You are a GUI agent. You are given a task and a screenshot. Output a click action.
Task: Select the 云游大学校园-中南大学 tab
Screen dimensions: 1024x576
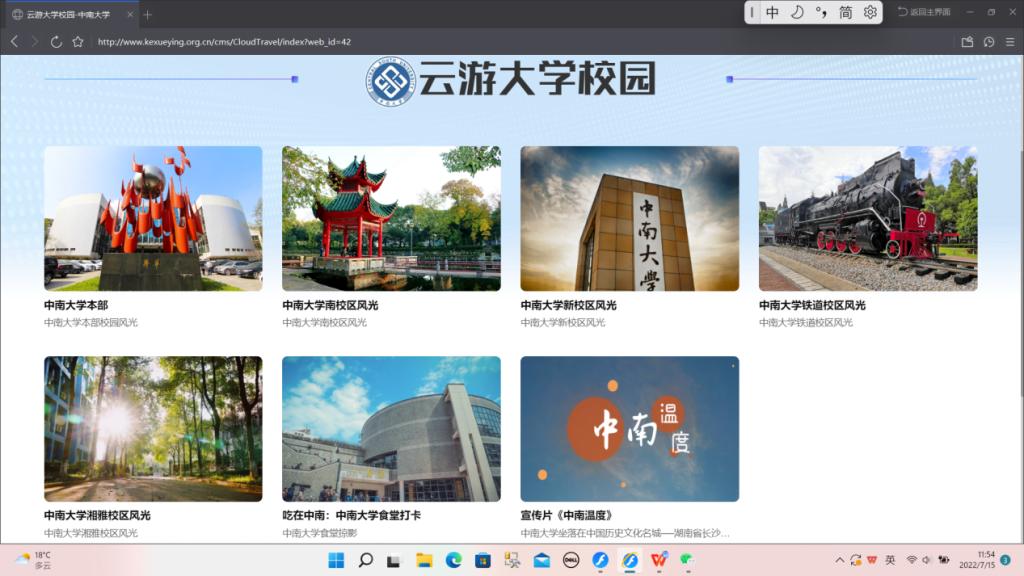pyautogui.click(x=69, y=14)
